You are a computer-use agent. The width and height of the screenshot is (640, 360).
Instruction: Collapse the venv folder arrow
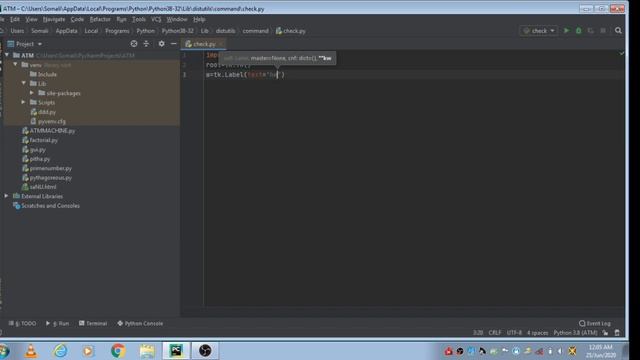pos(16,64)
